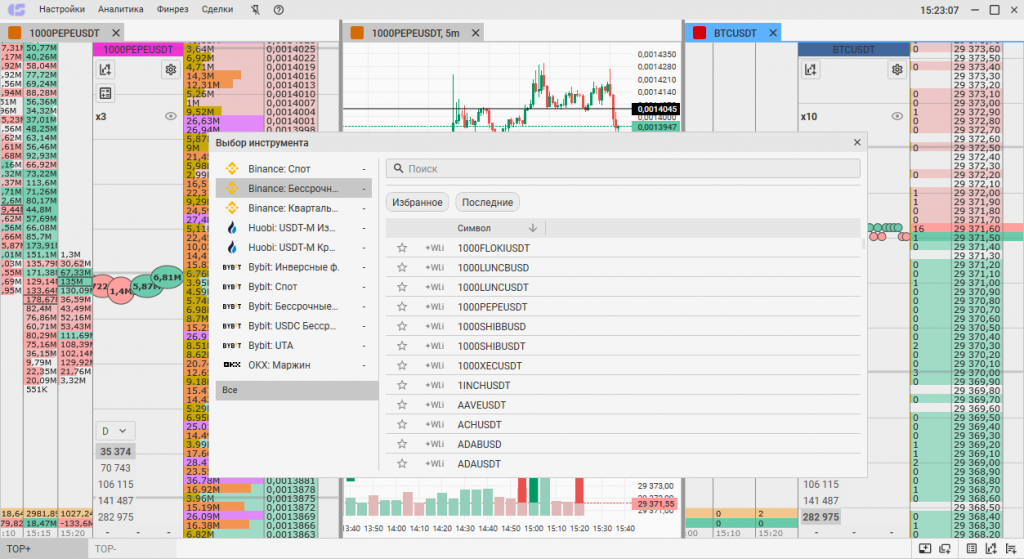Expand Huobi: USDT-M Кр... dash expander

(x=364, y=248)
